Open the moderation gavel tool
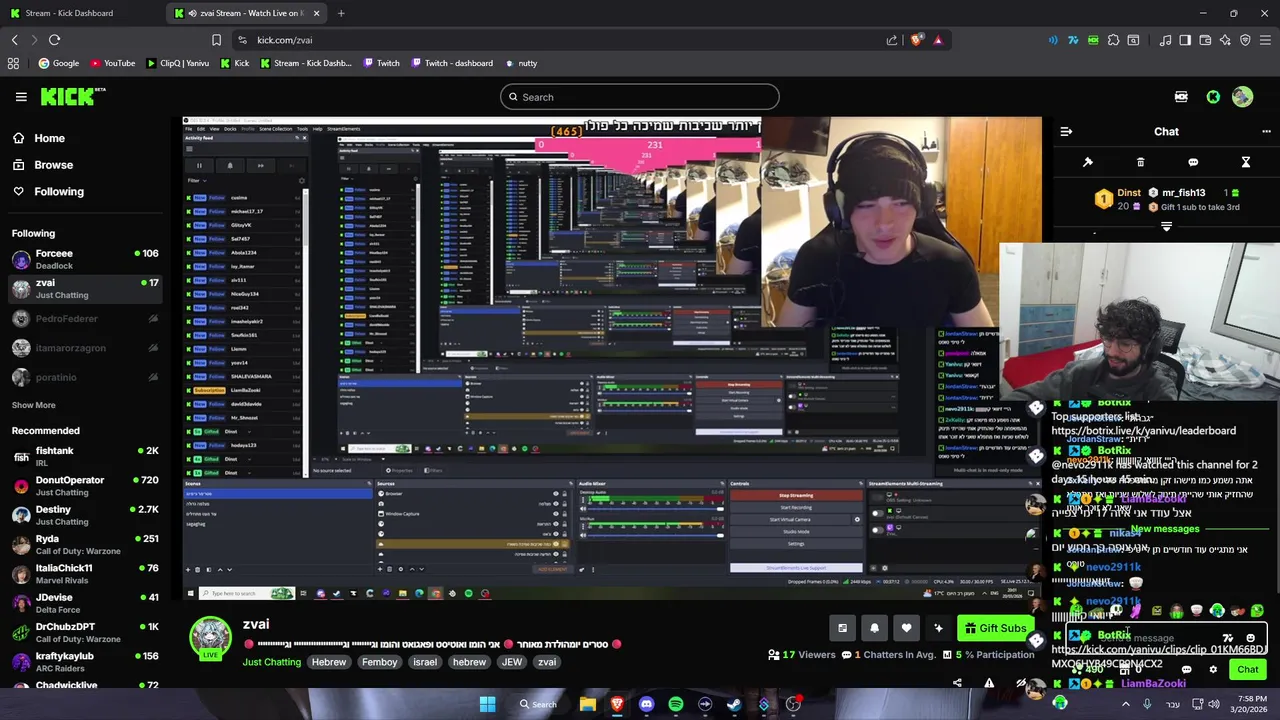1280x720 pixels. (1088, 162)
